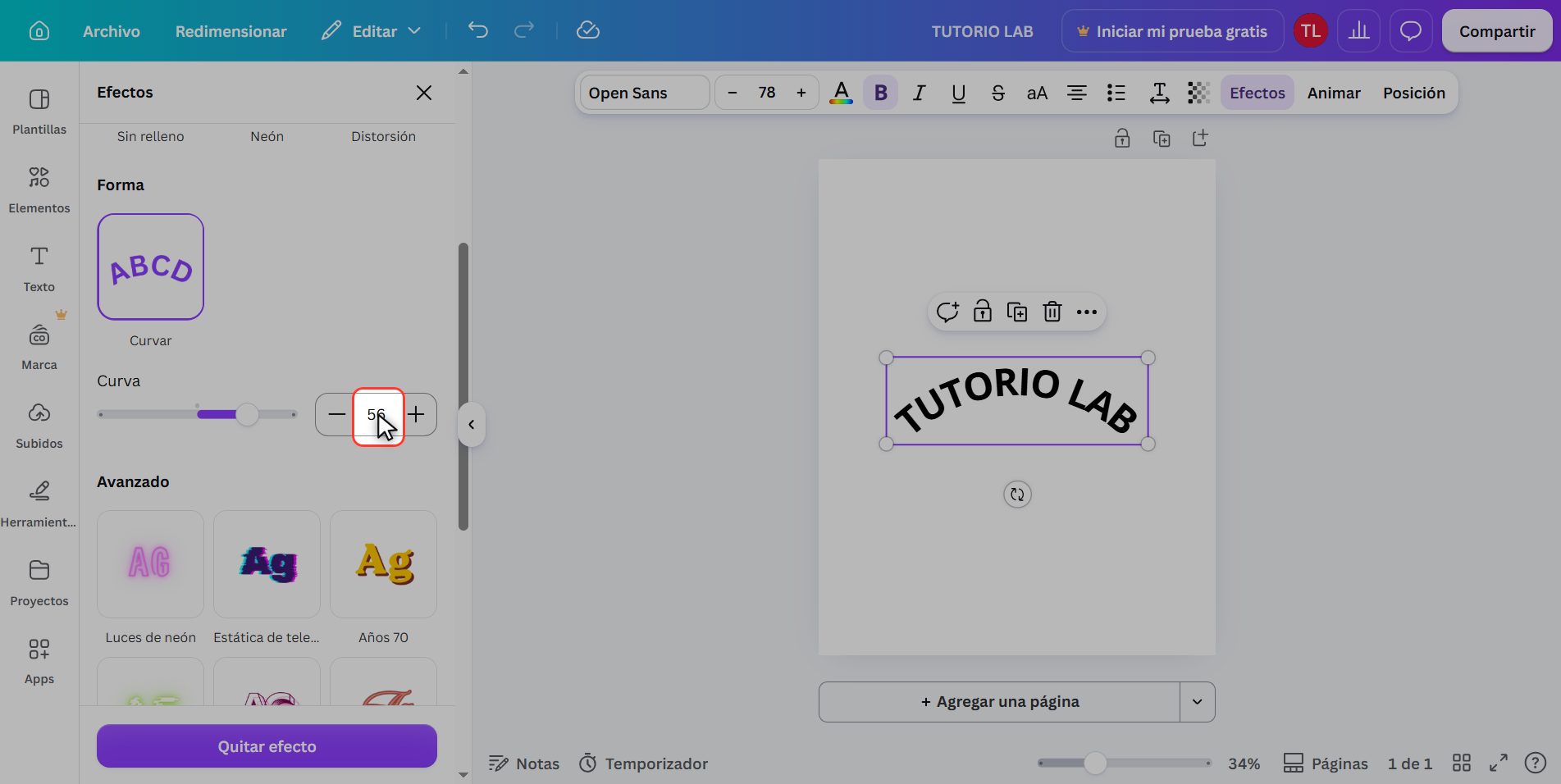Decrease curve value with minus
This screenshot has height=784, width=1561.
pos(336,414)
